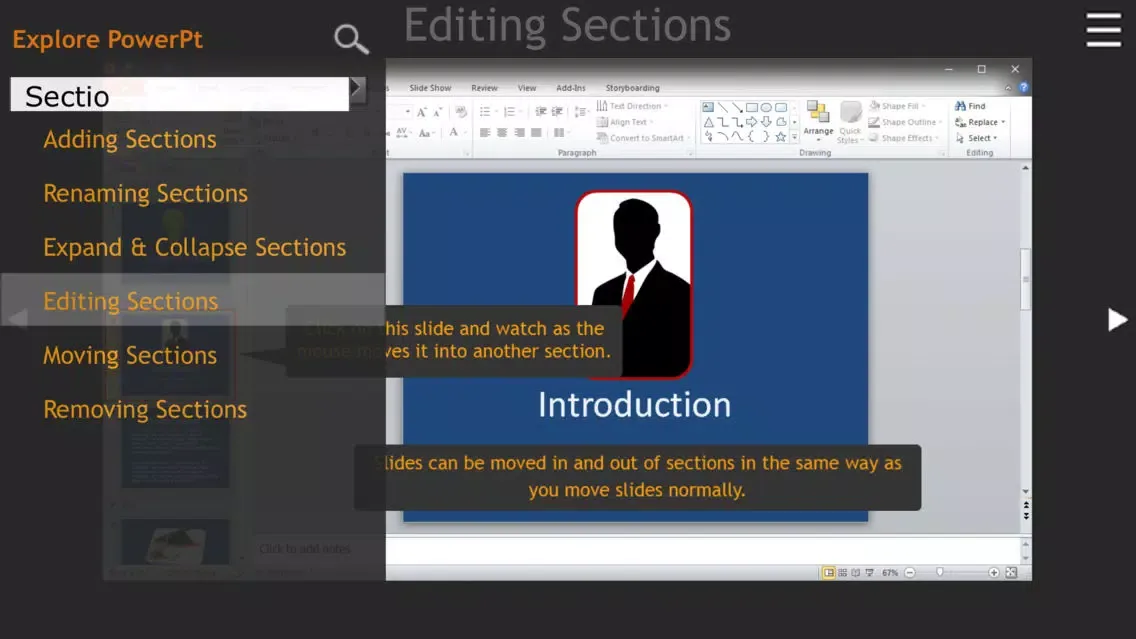This screenshot has height=639, width=1136.
Task: Switch to the Slide Show ribbon tab
Action: point(430,88)
